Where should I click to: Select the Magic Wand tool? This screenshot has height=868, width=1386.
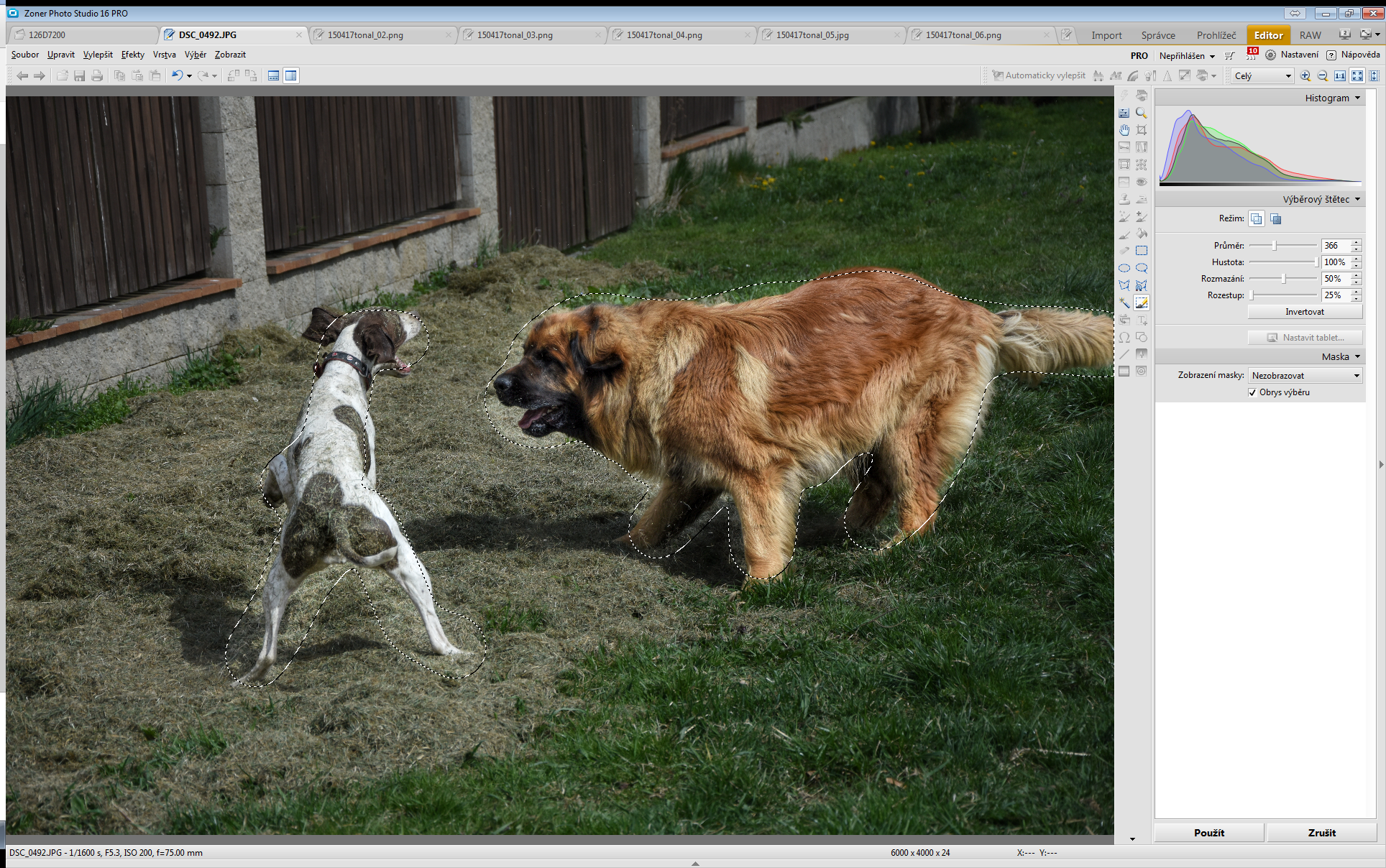click(x=1124, y=303)
